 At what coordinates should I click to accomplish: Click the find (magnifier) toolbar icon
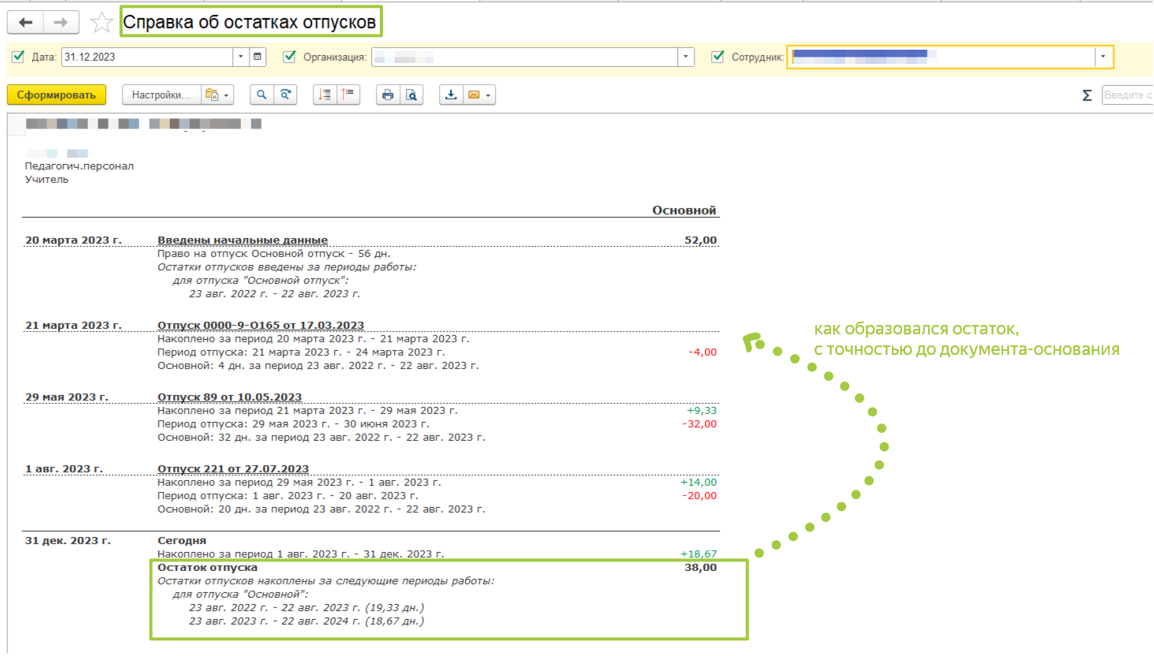pos(261,95)
